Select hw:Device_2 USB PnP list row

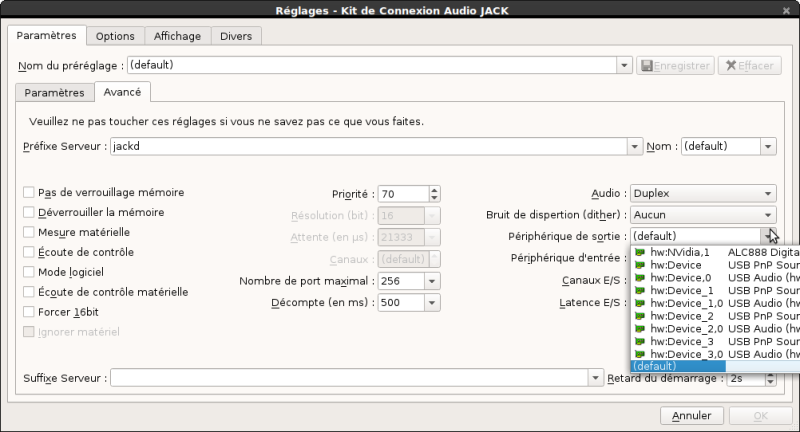[x=715, y=316]
